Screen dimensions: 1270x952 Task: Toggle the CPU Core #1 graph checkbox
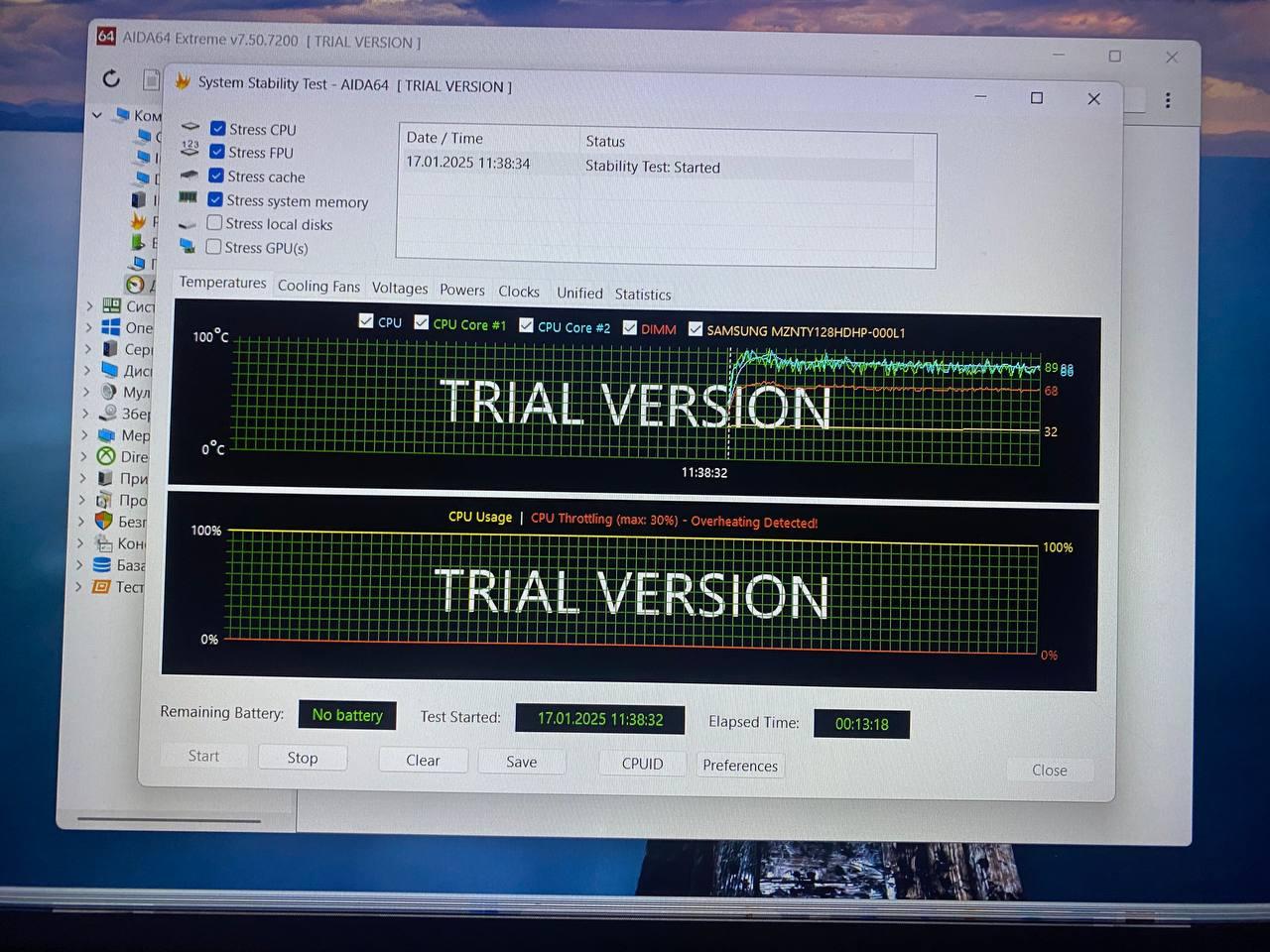point(422,322)
